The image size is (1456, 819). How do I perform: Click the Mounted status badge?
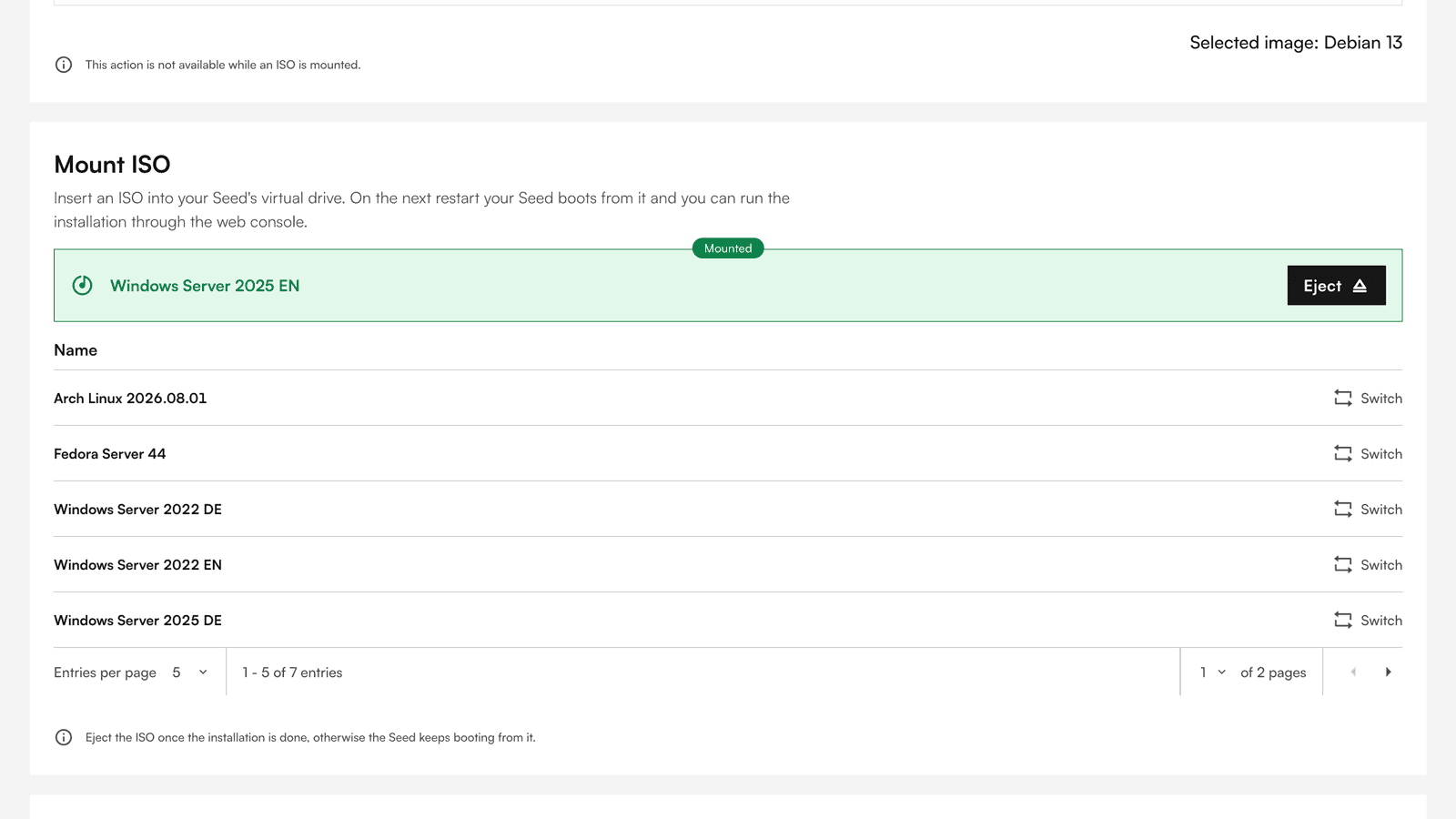click(x=728, y=248)
